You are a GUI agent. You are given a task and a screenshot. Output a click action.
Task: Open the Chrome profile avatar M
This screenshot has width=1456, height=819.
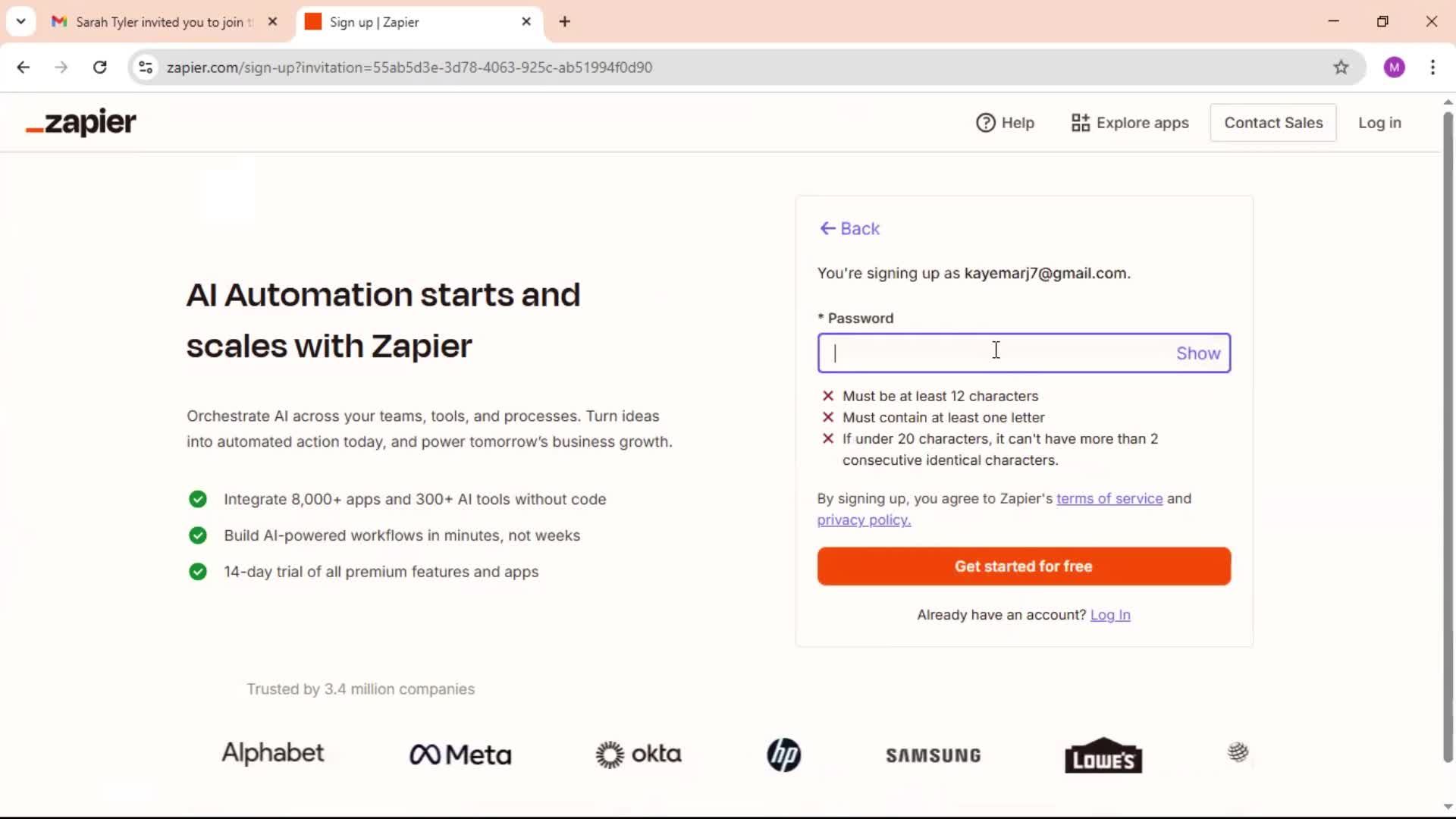[x=1394, y=67]
